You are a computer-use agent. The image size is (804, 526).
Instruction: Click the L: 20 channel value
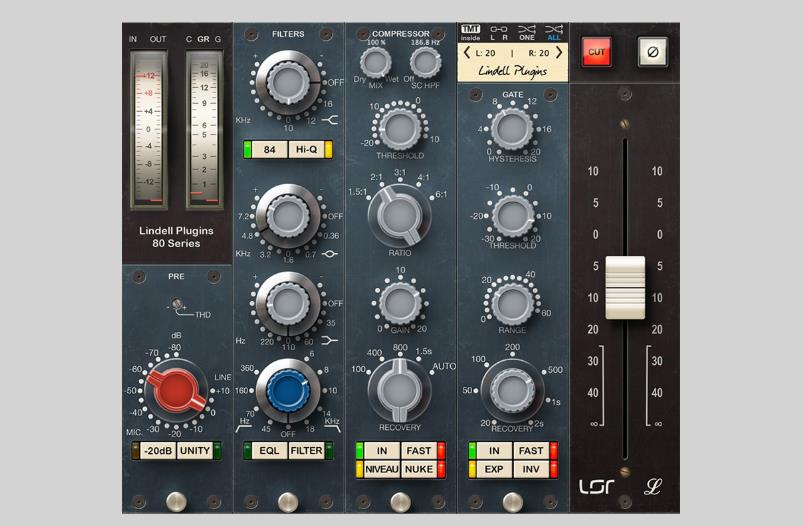[485, 53]
